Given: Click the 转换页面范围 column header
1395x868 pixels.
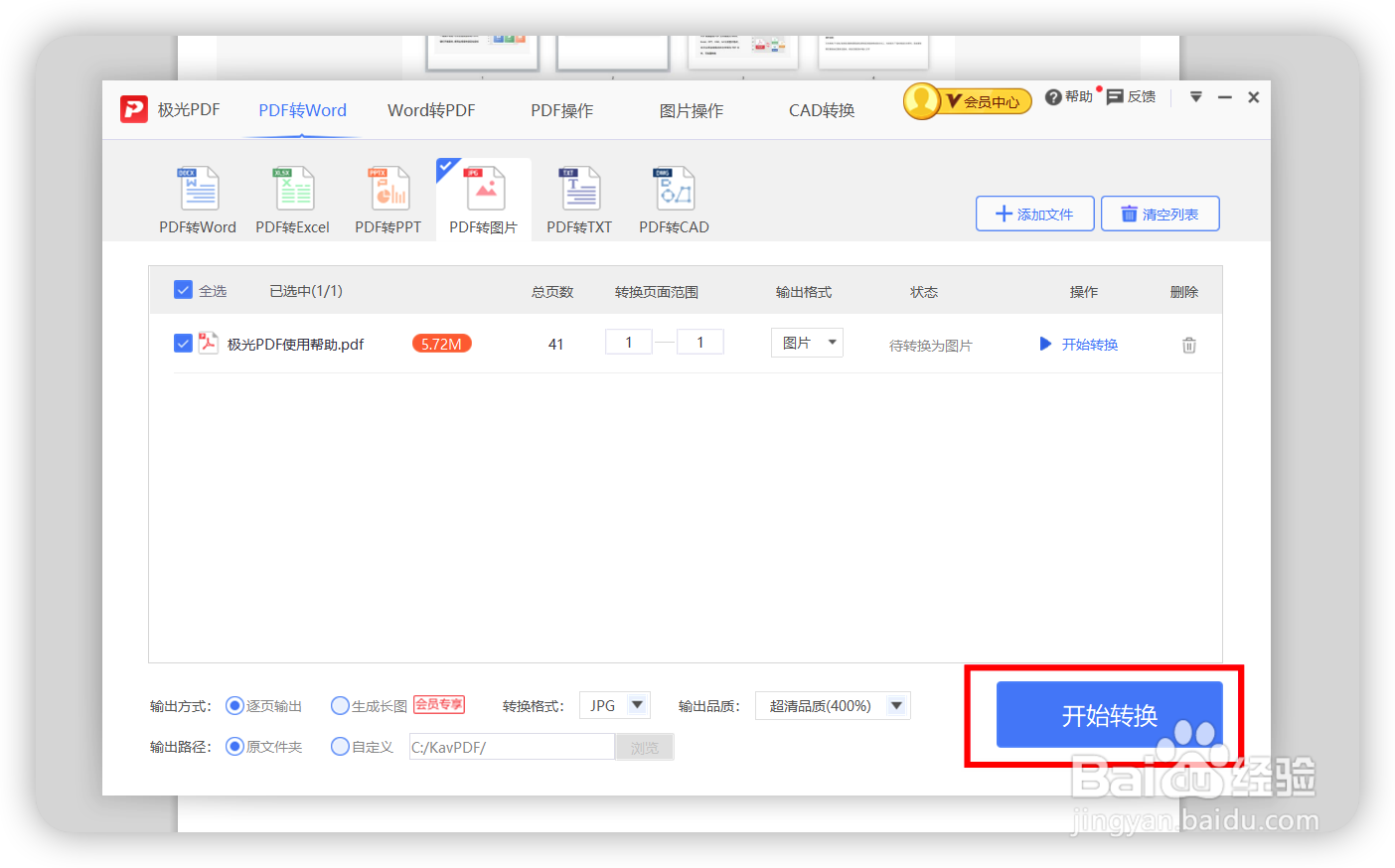Looking at the screenshot, I should (657, 292).
